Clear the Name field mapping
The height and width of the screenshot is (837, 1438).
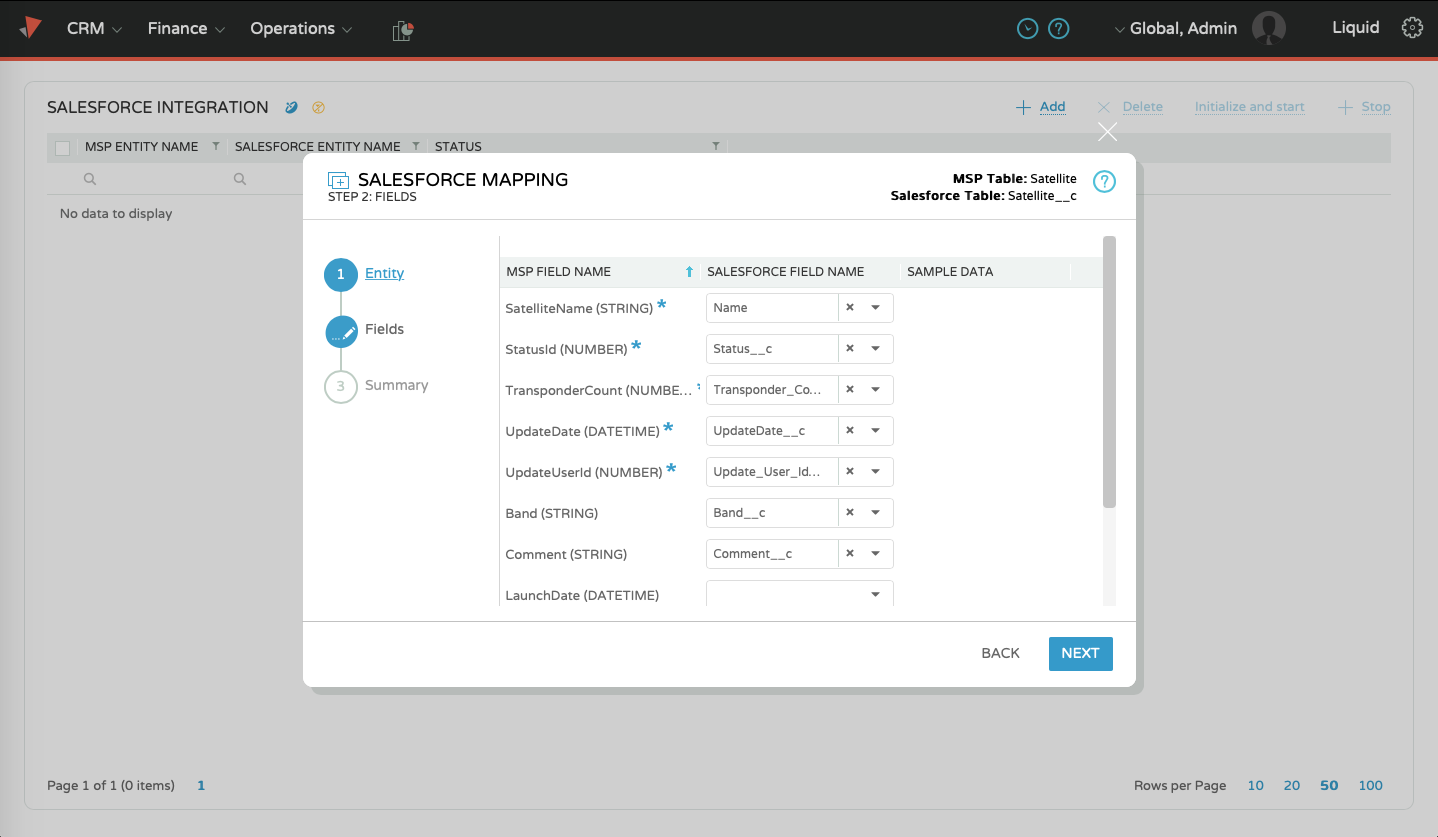(x=850, y=308)
